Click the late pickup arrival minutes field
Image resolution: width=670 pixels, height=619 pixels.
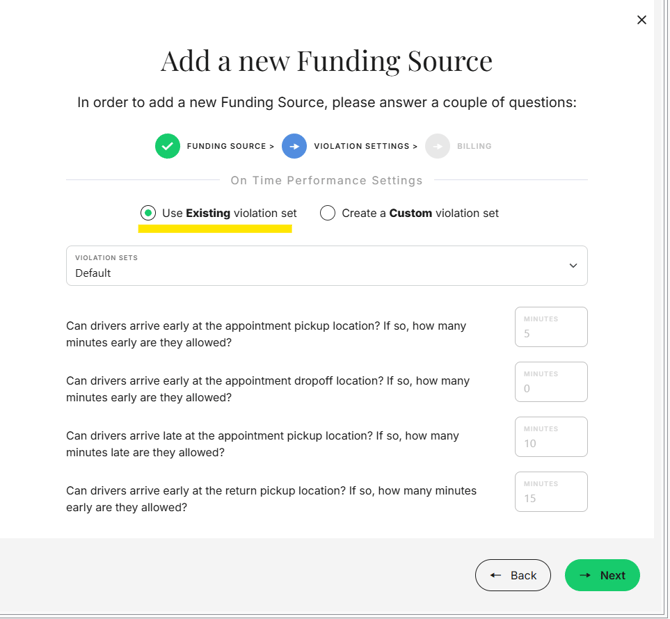[551, 437]
